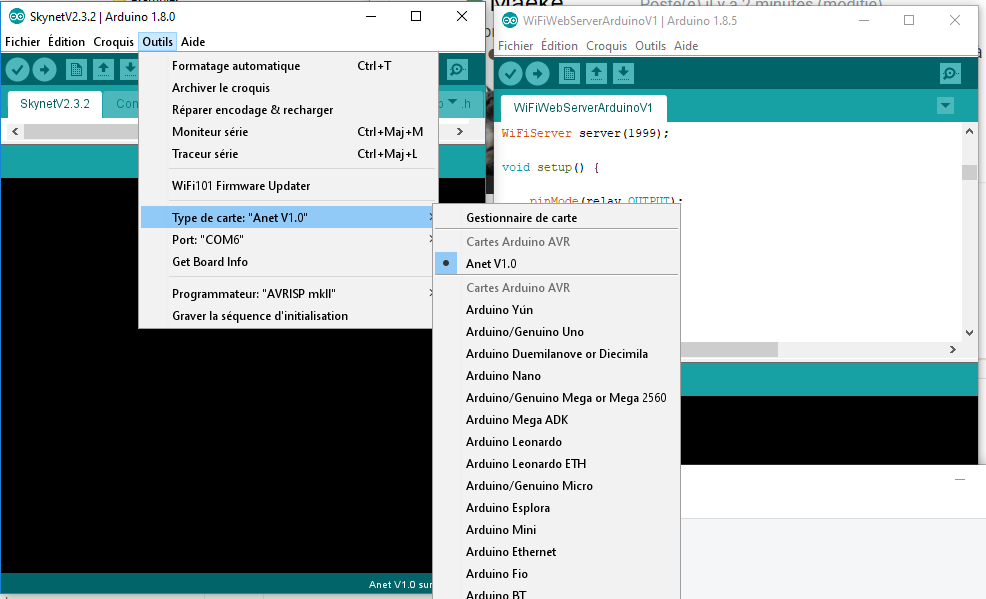Choose Archiver le croquis
This screenshot has height=599, width=986.
click(x=288, y=87)
